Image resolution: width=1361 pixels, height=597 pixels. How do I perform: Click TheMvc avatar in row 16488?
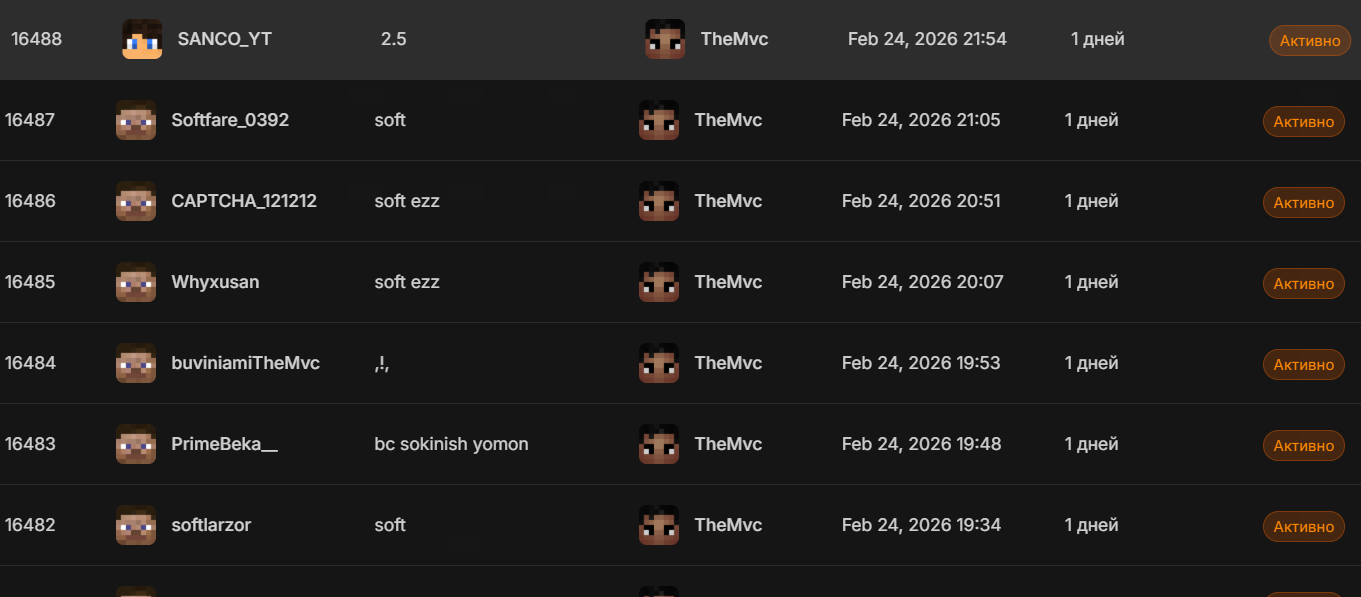pos(665,39)
